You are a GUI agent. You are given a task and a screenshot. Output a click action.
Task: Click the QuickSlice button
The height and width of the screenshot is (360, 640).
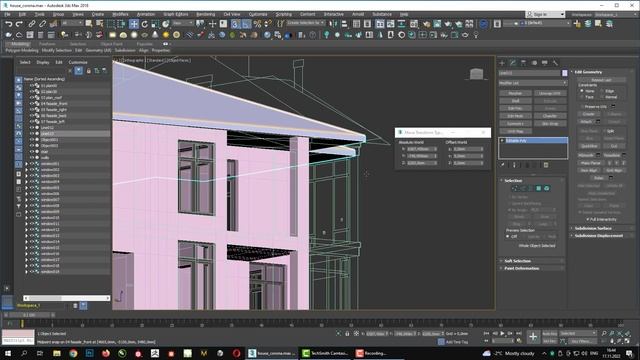pos(589,146)
